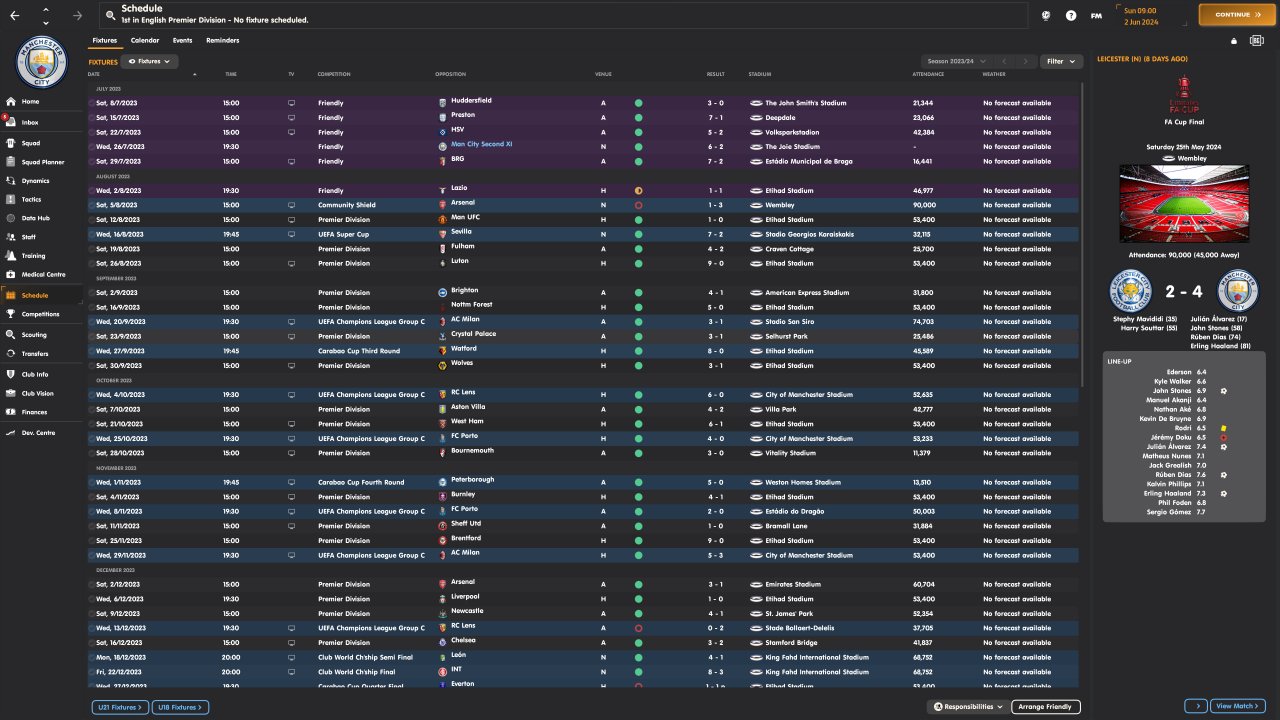This screenshot has width=1280, height=720.
Task: Open the Season 2023/24 dropdown
Action: point(957,62)
